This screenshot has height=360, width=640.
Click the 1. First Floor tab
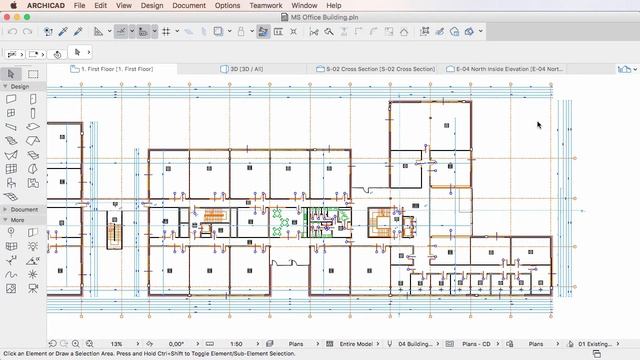(112, 69)
